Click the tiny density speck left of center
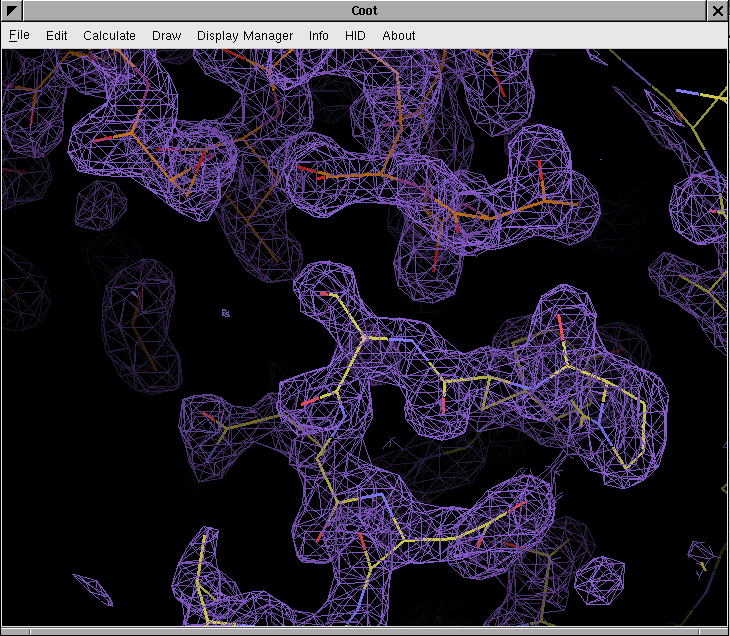This screenshot has width=730, height=636. pos(226,313)
